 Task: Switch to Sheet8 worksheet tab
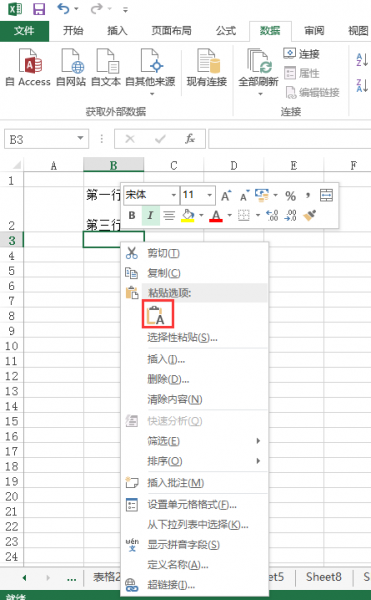pyautogui.click(x=324, y=577)
